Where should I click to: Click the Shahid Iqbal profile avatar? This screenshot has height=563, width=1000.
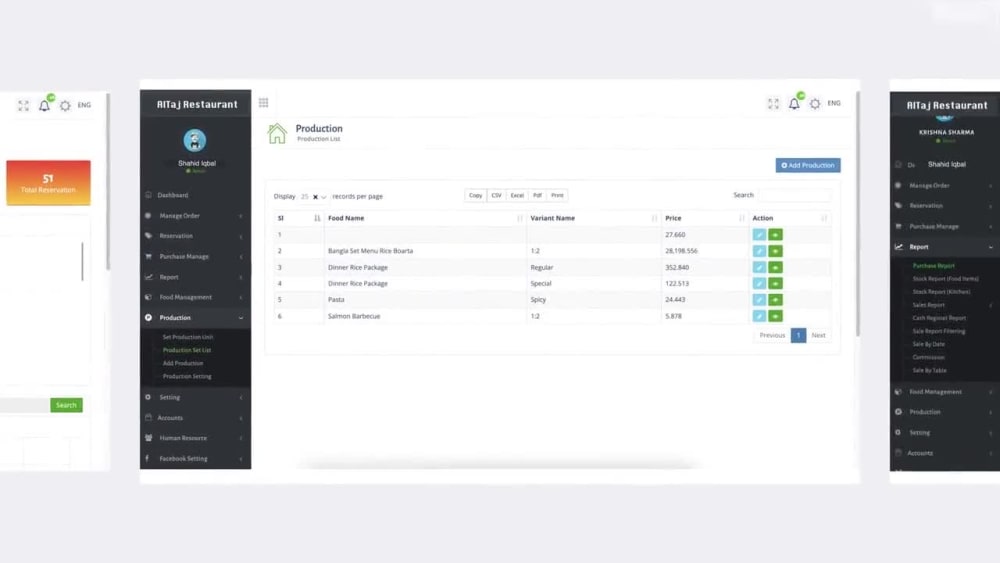tap(195, 140)
